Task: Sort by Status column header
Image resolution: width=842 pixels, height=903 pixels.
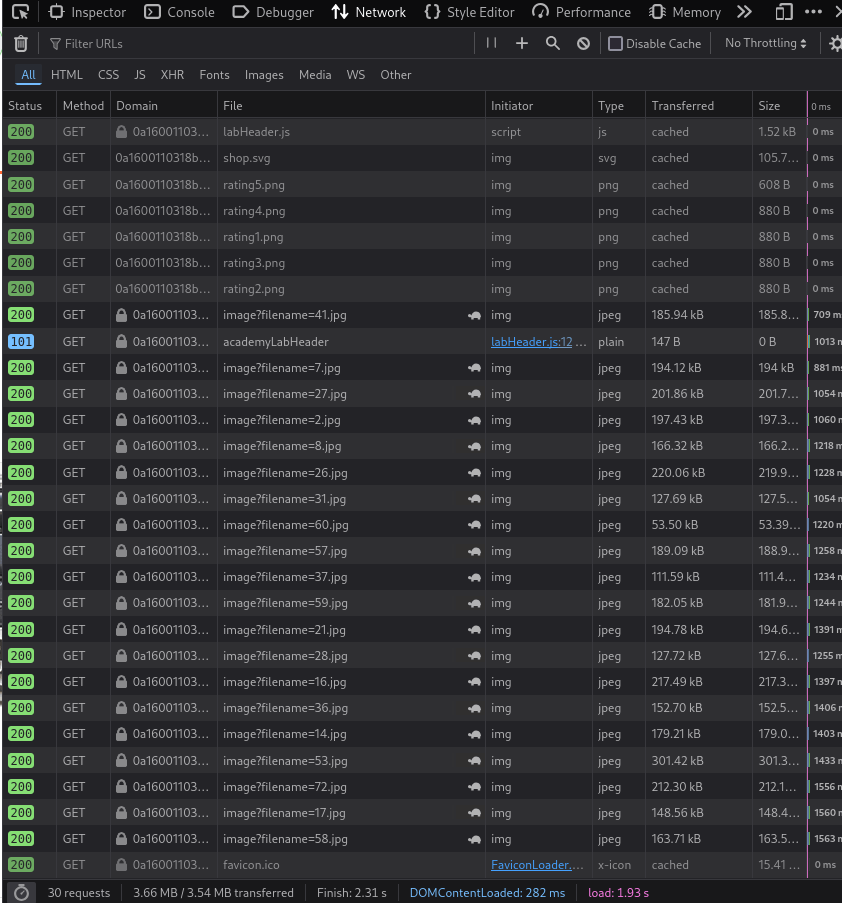Action: pos(29,106)
